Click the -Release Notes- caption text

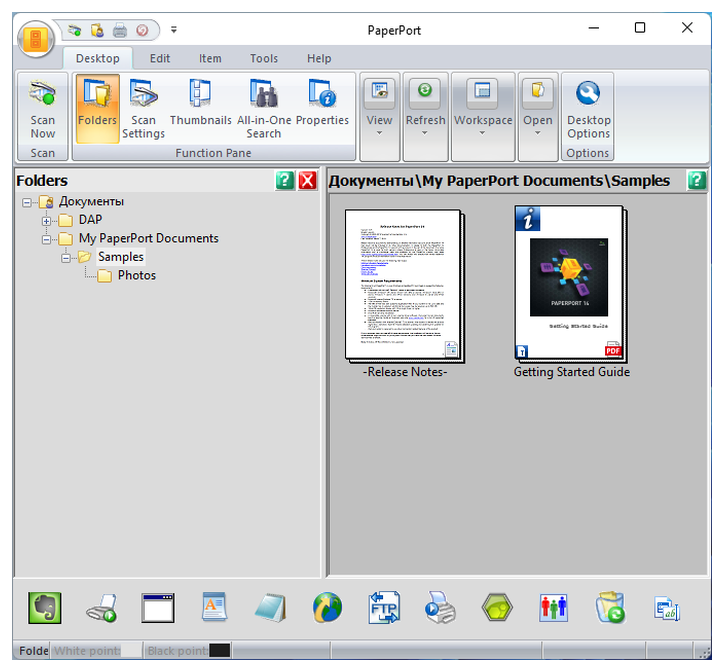405,372
